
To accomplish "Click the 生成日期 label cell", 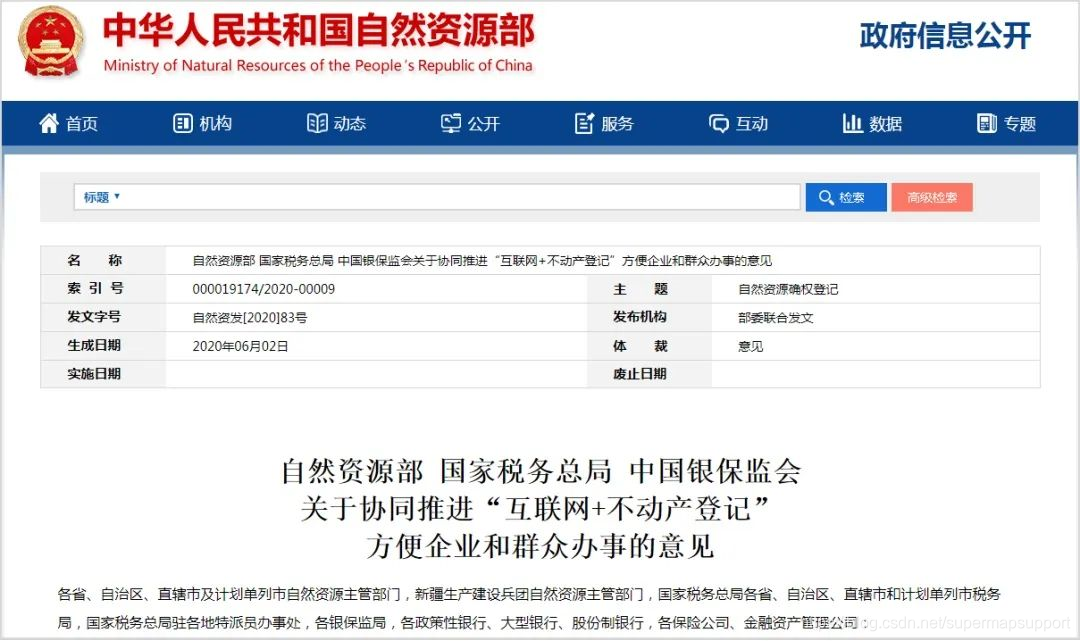I will click(x=103, y=346).
